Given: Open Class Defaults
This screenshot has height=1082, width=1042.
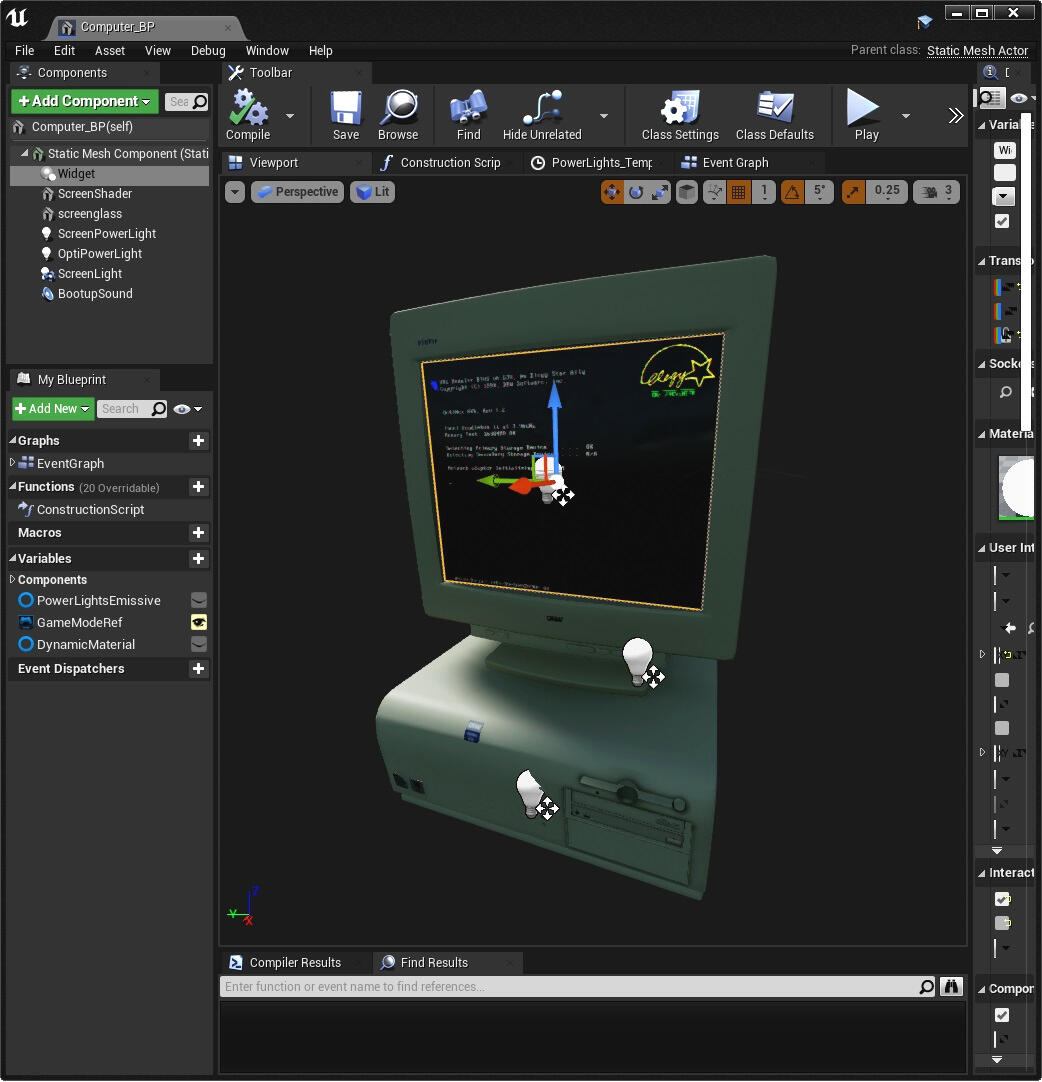Looking at the screenshot, I should [776, 115].
